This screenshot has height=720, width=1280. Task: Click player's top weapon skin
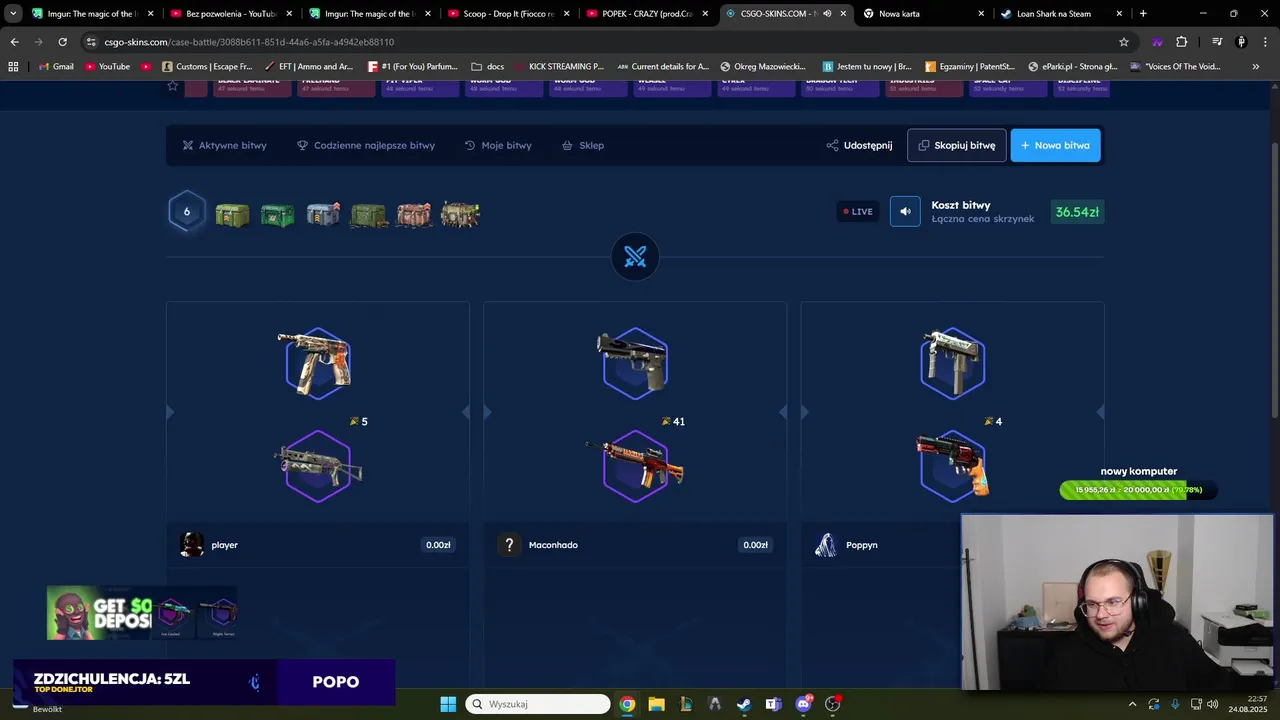317,362
